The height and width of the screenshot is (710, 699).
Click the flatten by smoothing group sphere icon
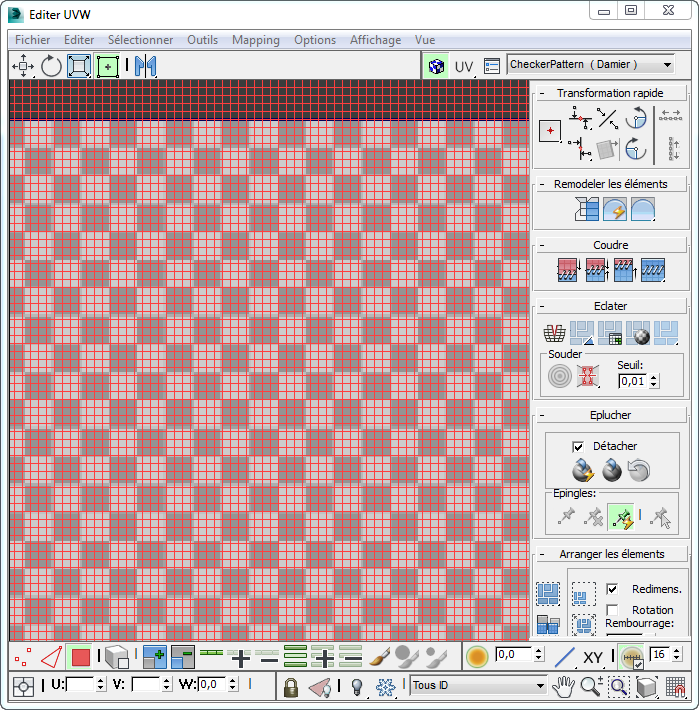tap(638, 333)
